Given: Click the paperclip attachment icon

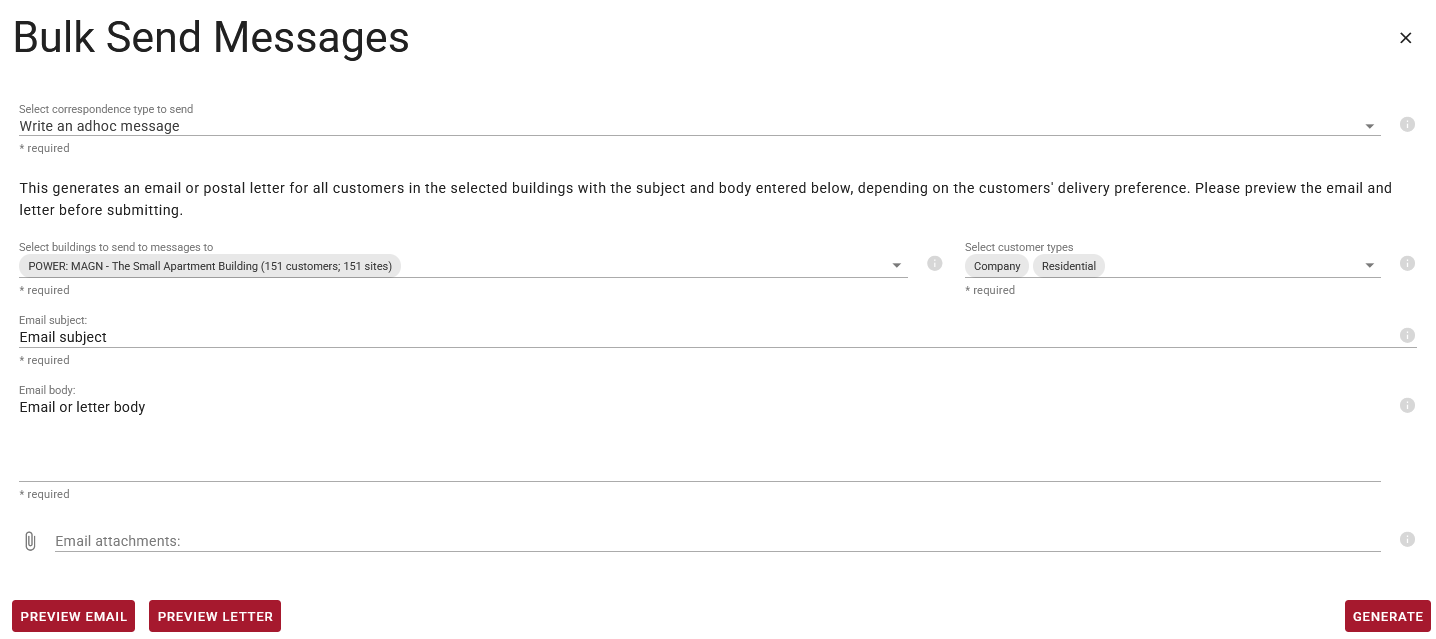Looking at the screenshot, I should 30,541.
